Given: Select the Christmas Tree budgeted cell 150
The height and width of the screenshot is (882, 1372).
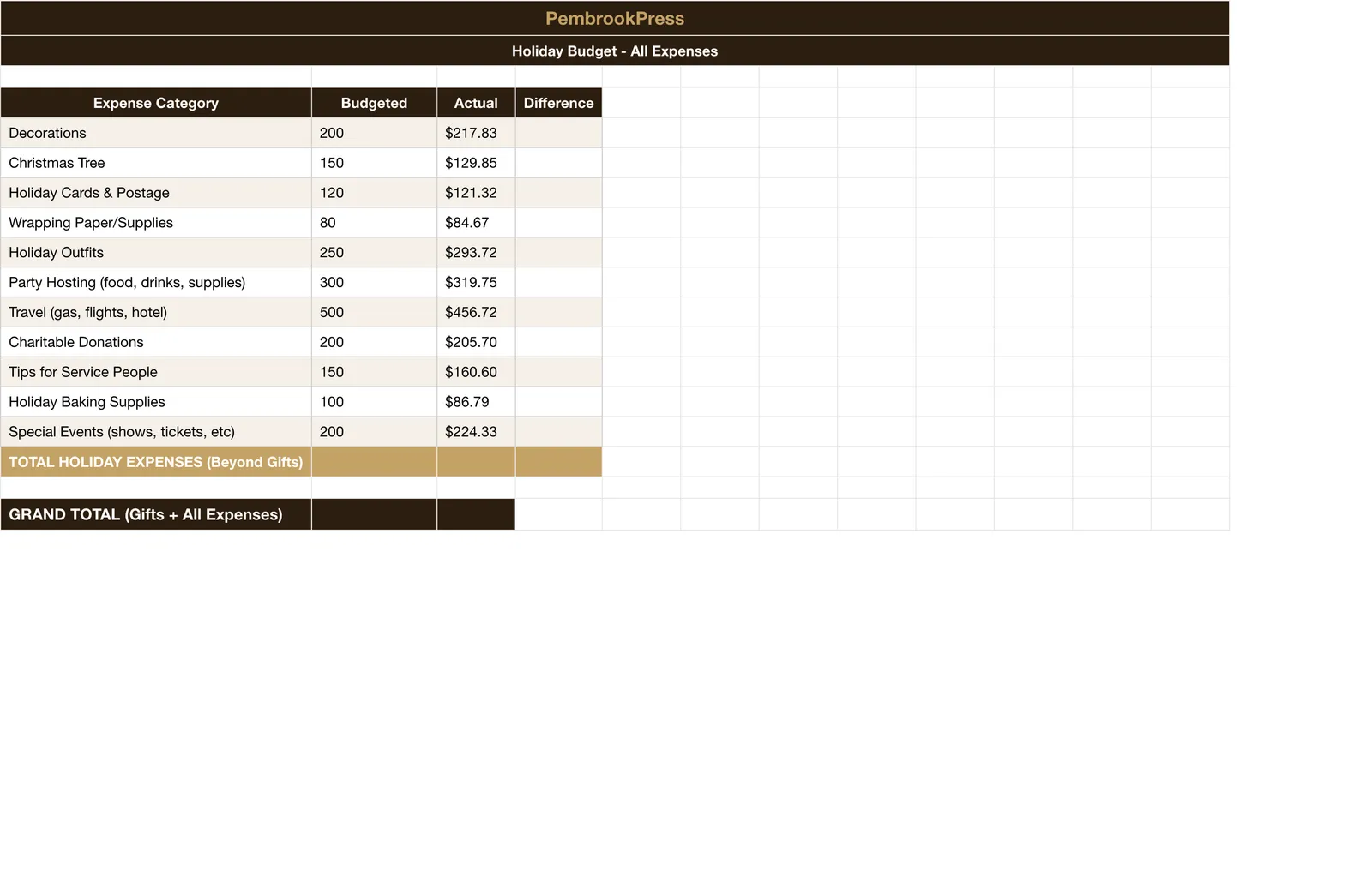Looking at the screenshot, I should click(374, 163).
